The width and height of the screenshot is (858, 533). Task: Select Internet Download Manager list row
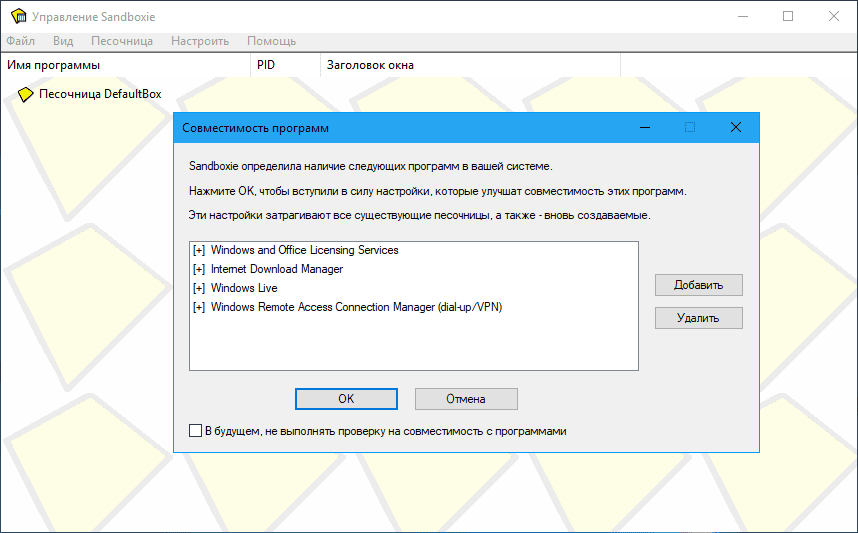click(414, 269)
